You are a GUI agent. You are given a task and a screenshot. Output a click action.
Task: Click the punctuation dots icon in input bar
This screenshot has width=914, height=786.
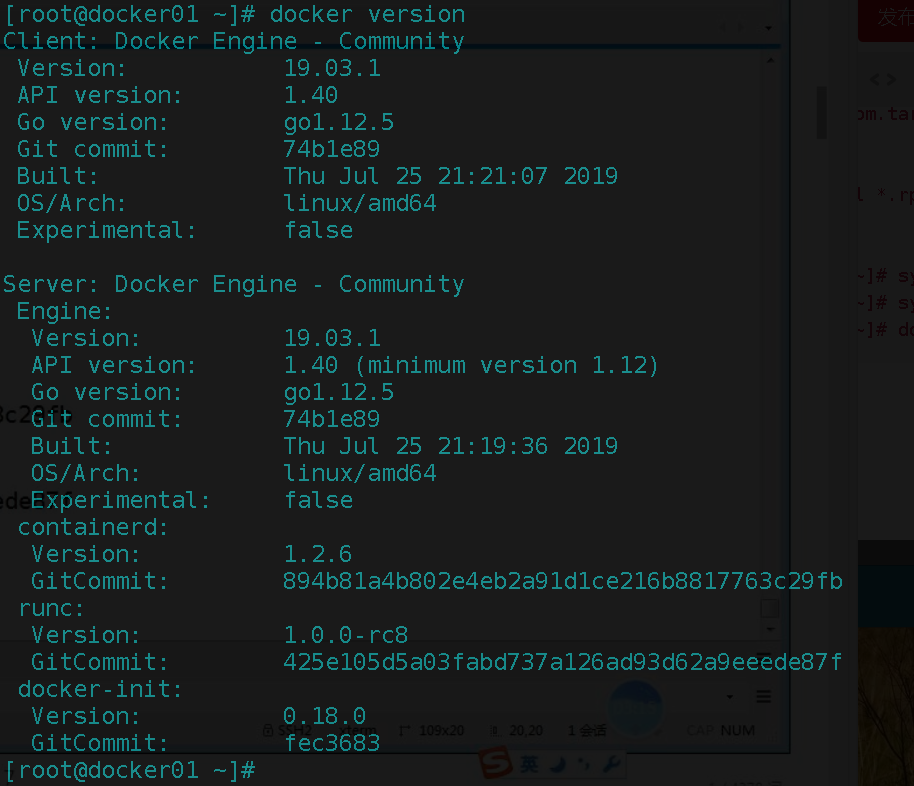pyautogui.click(x=583, y=764)
